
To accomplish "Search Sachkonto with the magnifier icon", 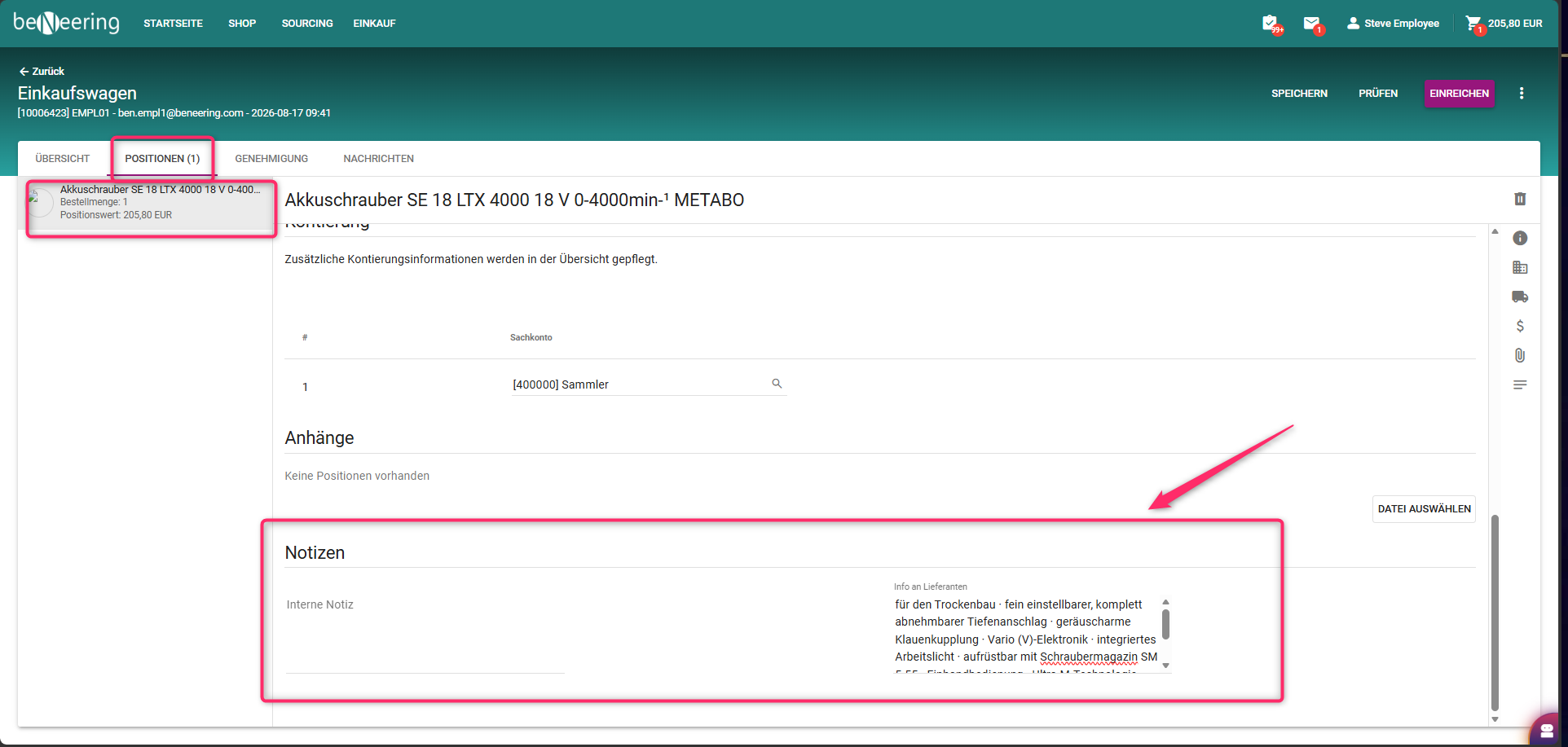I will click(777, 384).
